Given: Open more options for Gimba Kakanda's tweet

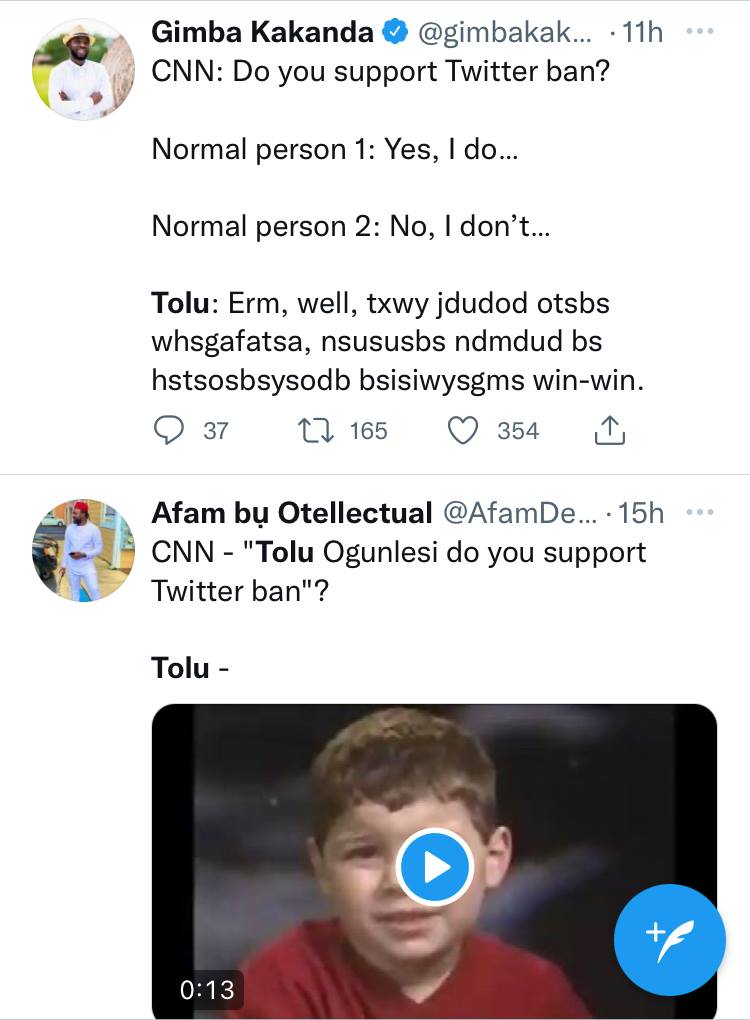Looking at the screenshot, I should point(700,33).
